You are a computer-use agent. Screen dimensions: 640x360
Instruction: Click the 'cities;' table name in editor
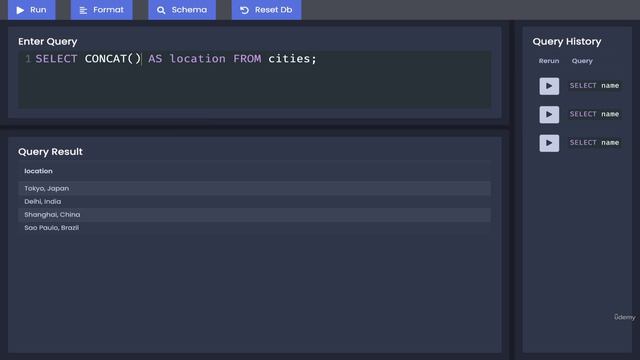292,59
